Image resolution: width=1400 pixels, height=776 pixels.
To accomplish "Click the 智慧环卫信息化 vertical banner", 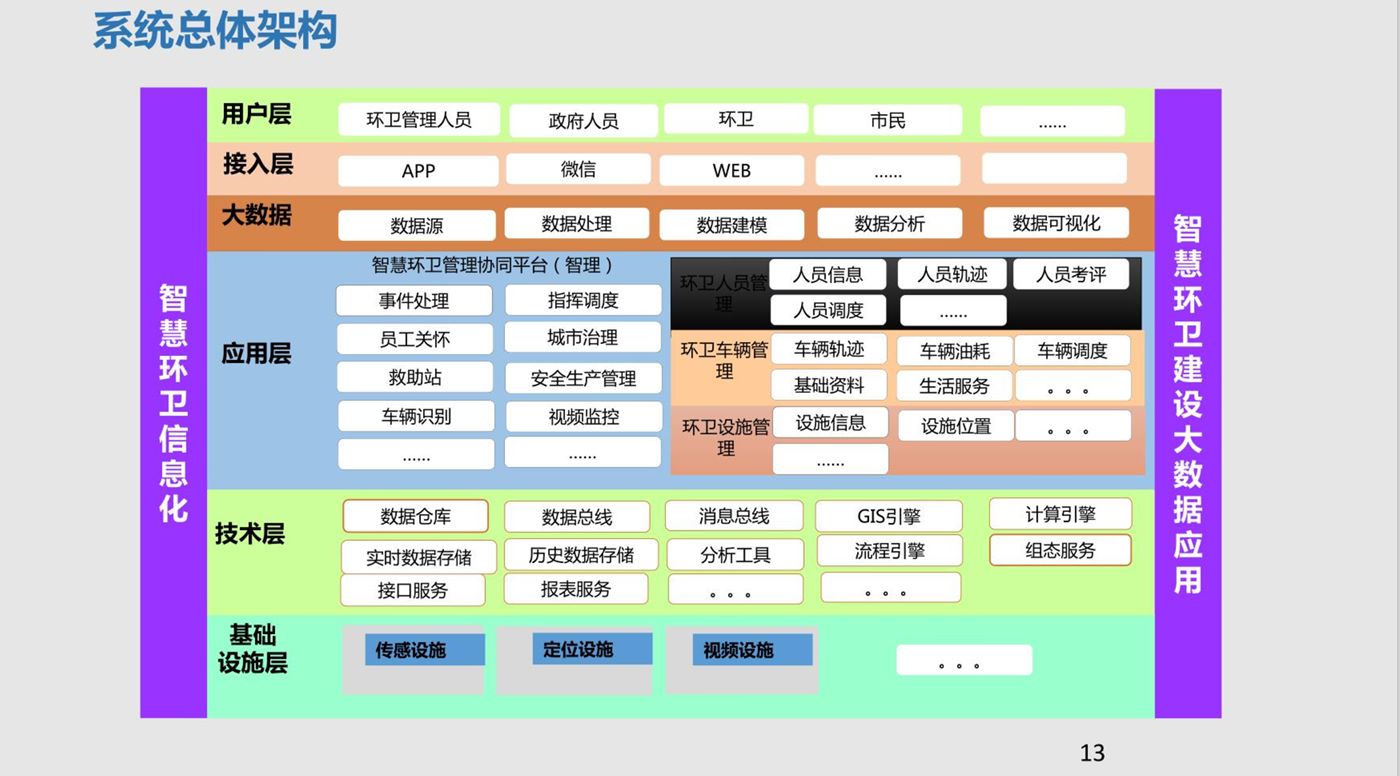I will [174, 403].
